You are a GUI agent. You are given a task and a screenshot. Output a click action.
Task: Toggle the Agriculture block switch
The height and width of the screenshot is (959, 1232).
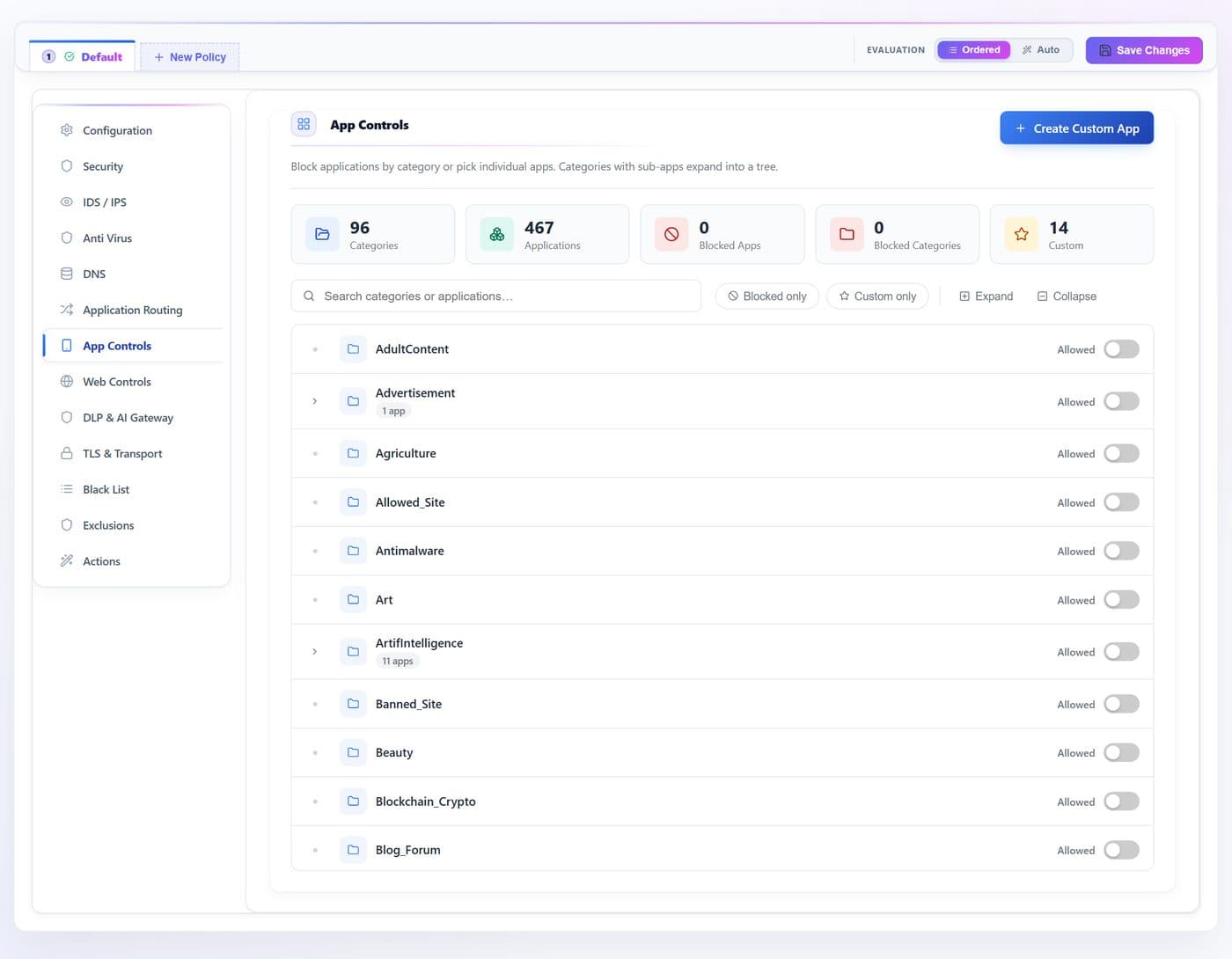tap(1121, 453)
